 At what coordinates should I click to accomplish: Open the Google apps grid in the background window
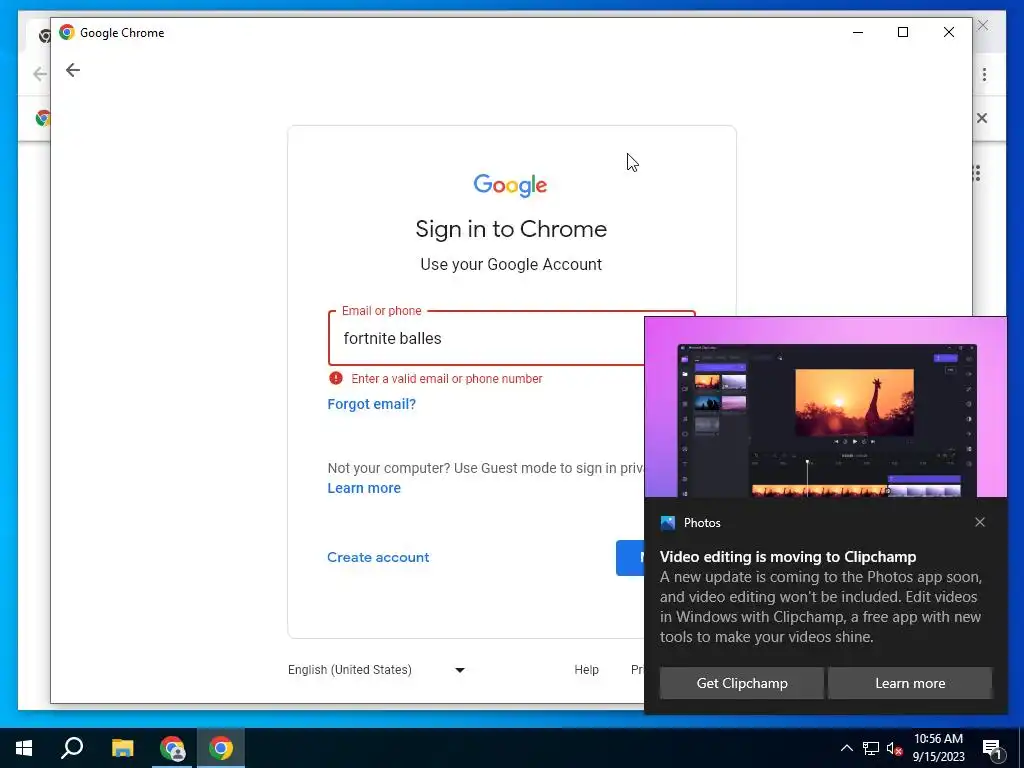(977, 173)
